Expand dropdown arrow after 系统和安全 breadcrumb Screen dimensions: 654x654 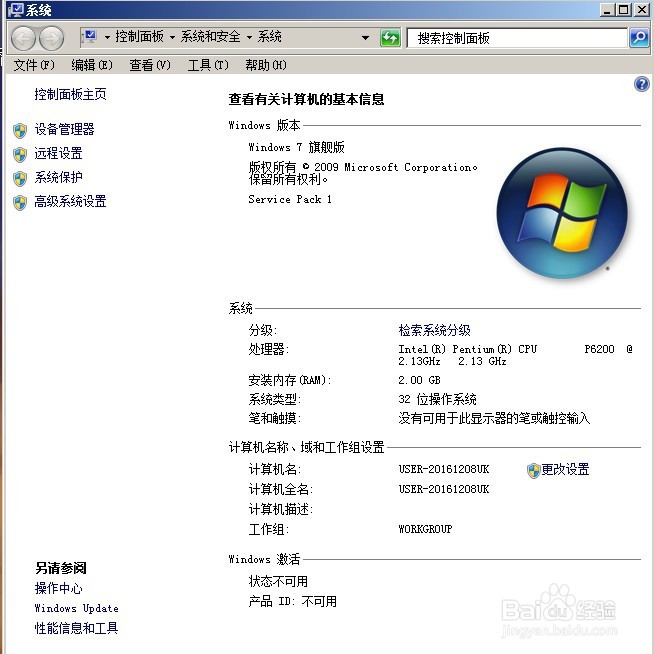coord(249,38)
